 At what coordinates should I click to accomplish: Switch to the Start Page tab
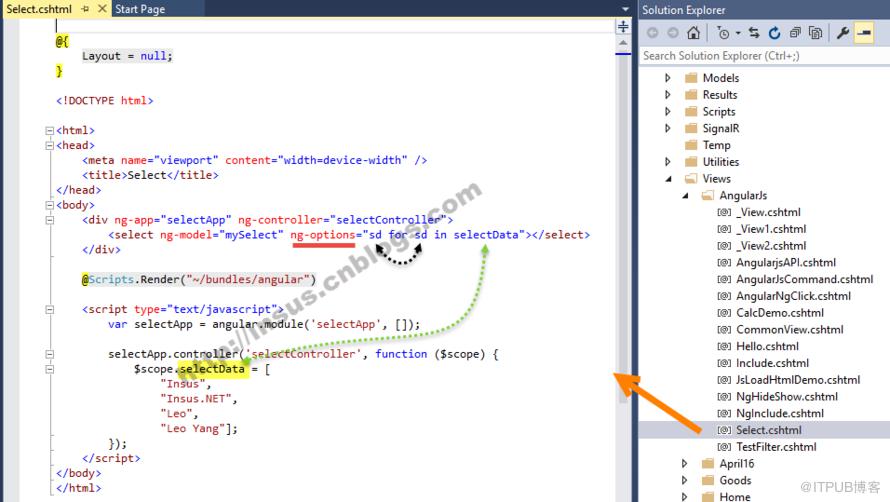tap(140, 9)
